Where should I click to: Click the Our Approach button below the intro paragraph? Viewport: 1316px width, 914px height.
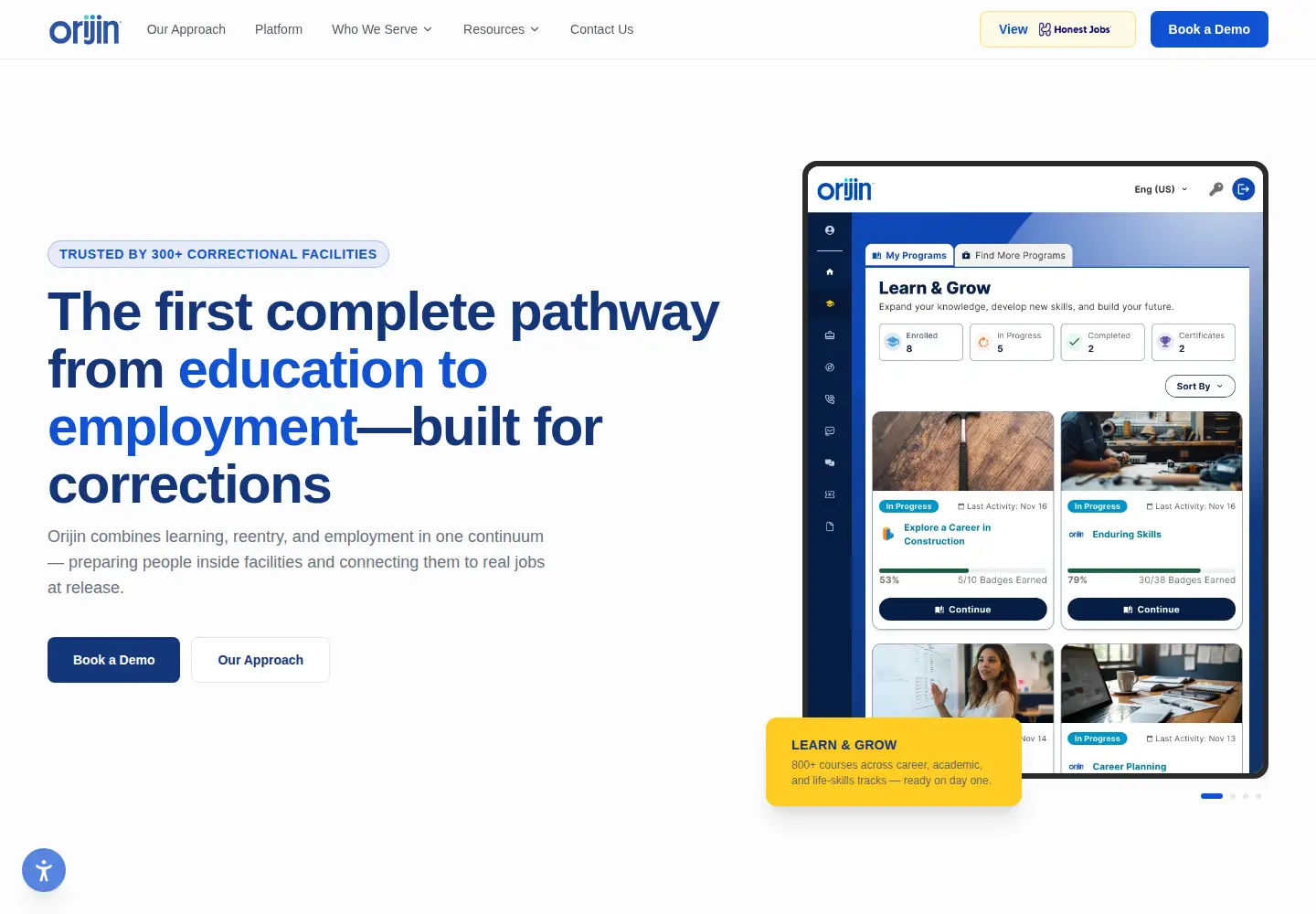point(260,660)
